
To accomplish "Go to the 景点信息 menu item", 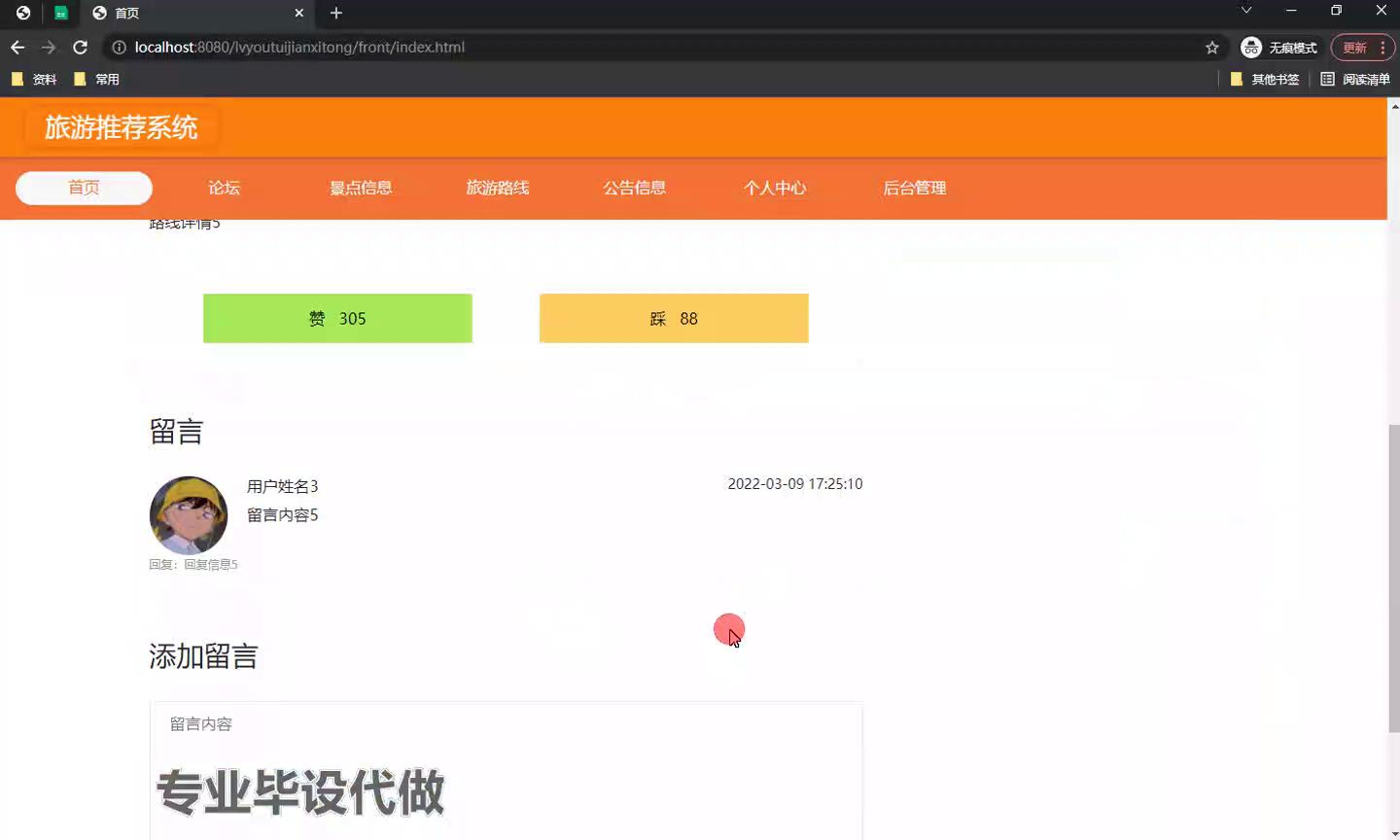I will [361, 188].
